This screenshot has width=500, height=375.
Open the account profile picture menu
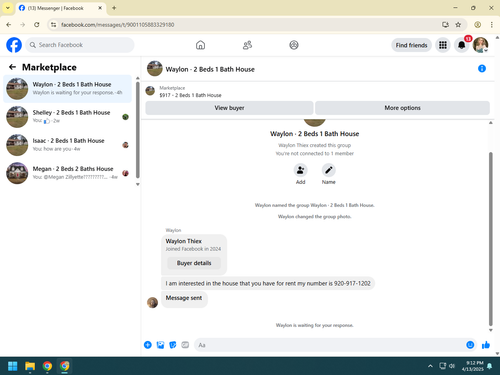480,45
